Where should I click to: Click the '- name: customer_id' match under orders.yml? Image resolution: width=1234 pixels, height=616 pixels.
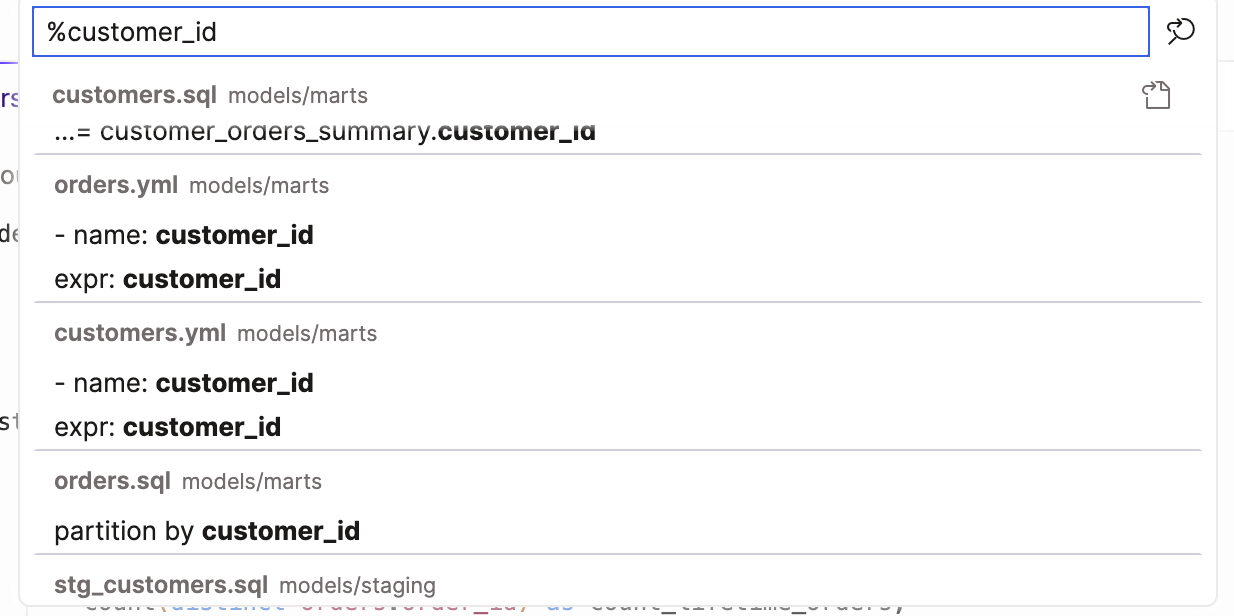[x=184, y=234]
